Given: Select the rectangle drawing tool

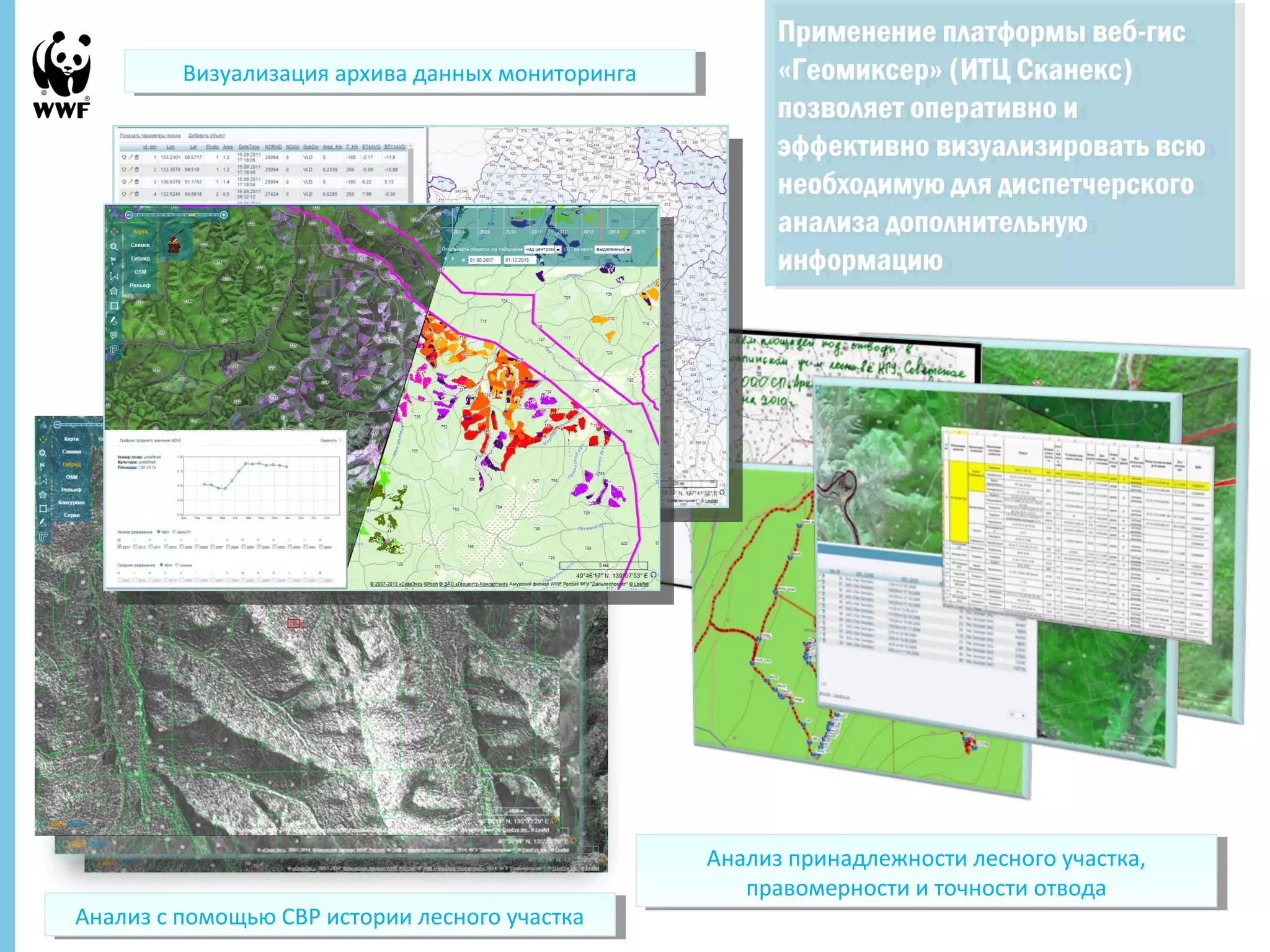Looking at the screenshot, I should (114, 306).
